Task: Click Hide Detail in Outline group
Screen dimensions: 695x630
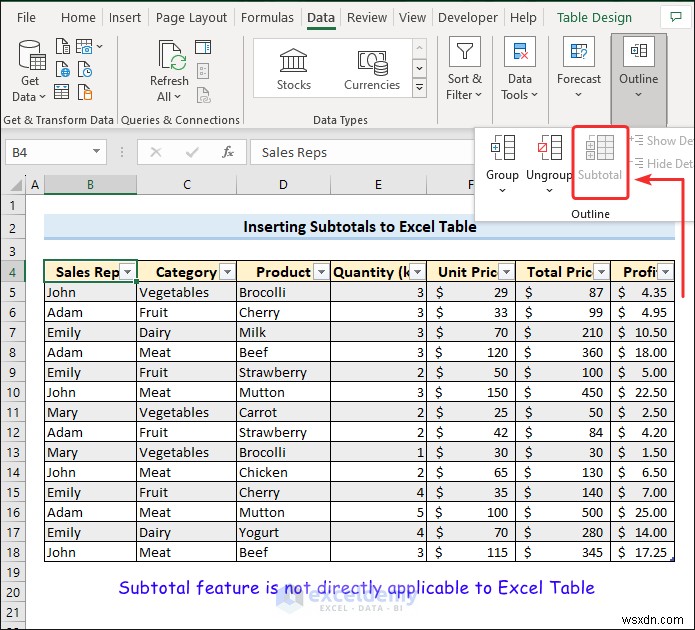Action: tap(662, 164)
